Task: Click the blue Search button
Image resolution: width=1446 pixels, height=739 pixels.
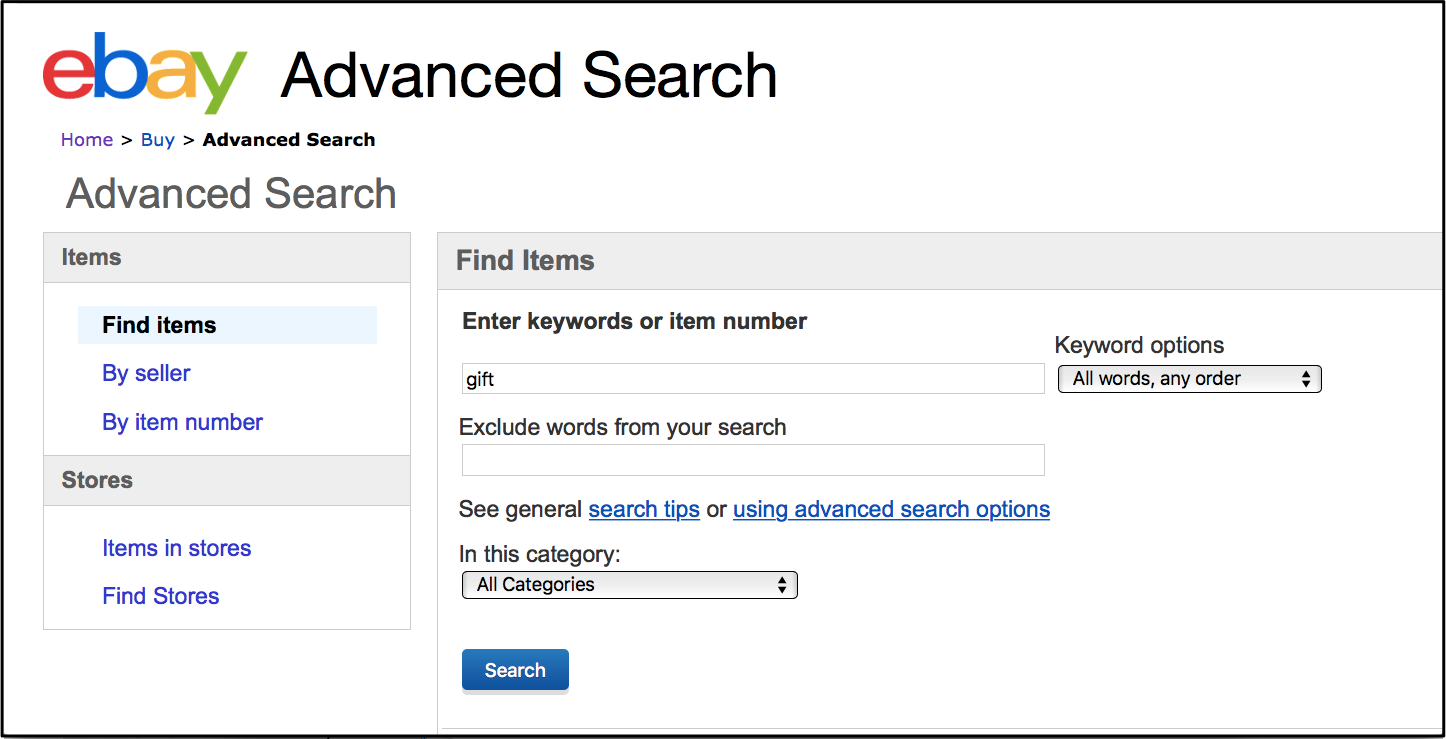Action: click(x=515, y=670)
